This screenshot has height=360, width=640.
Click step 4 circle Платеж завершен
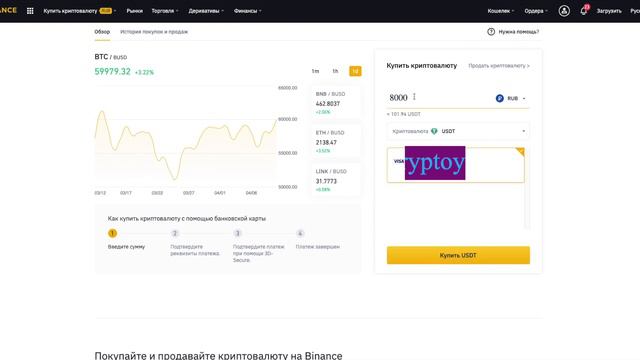coord(300,233)
